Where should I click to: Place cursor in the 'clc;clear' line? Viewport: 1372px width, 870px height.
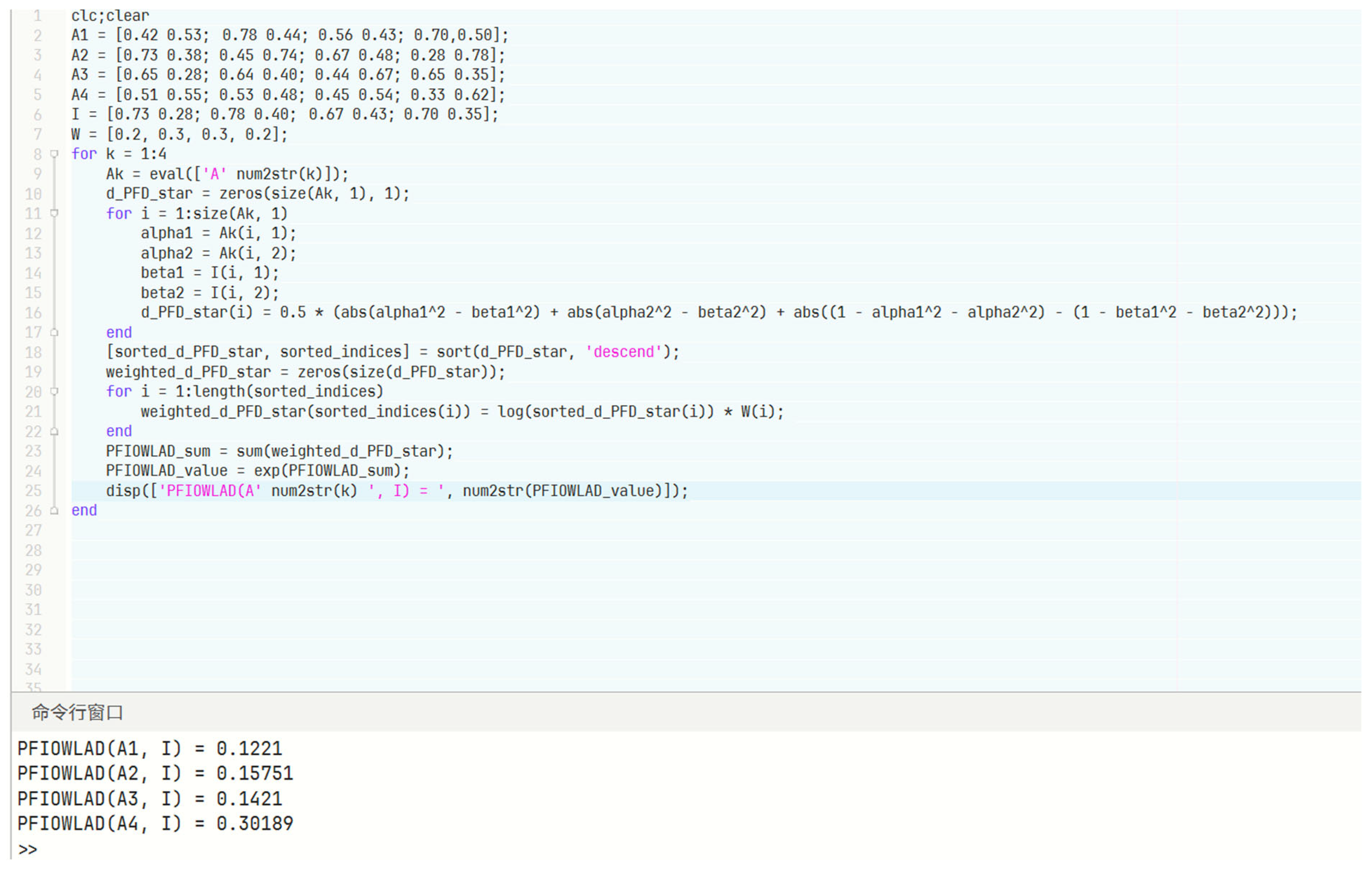[110, 15]
